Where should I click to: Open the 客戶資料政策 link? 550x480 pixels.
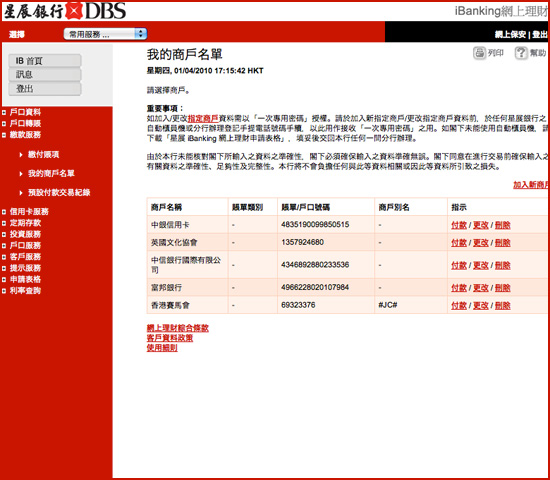[x=170, y=338]
